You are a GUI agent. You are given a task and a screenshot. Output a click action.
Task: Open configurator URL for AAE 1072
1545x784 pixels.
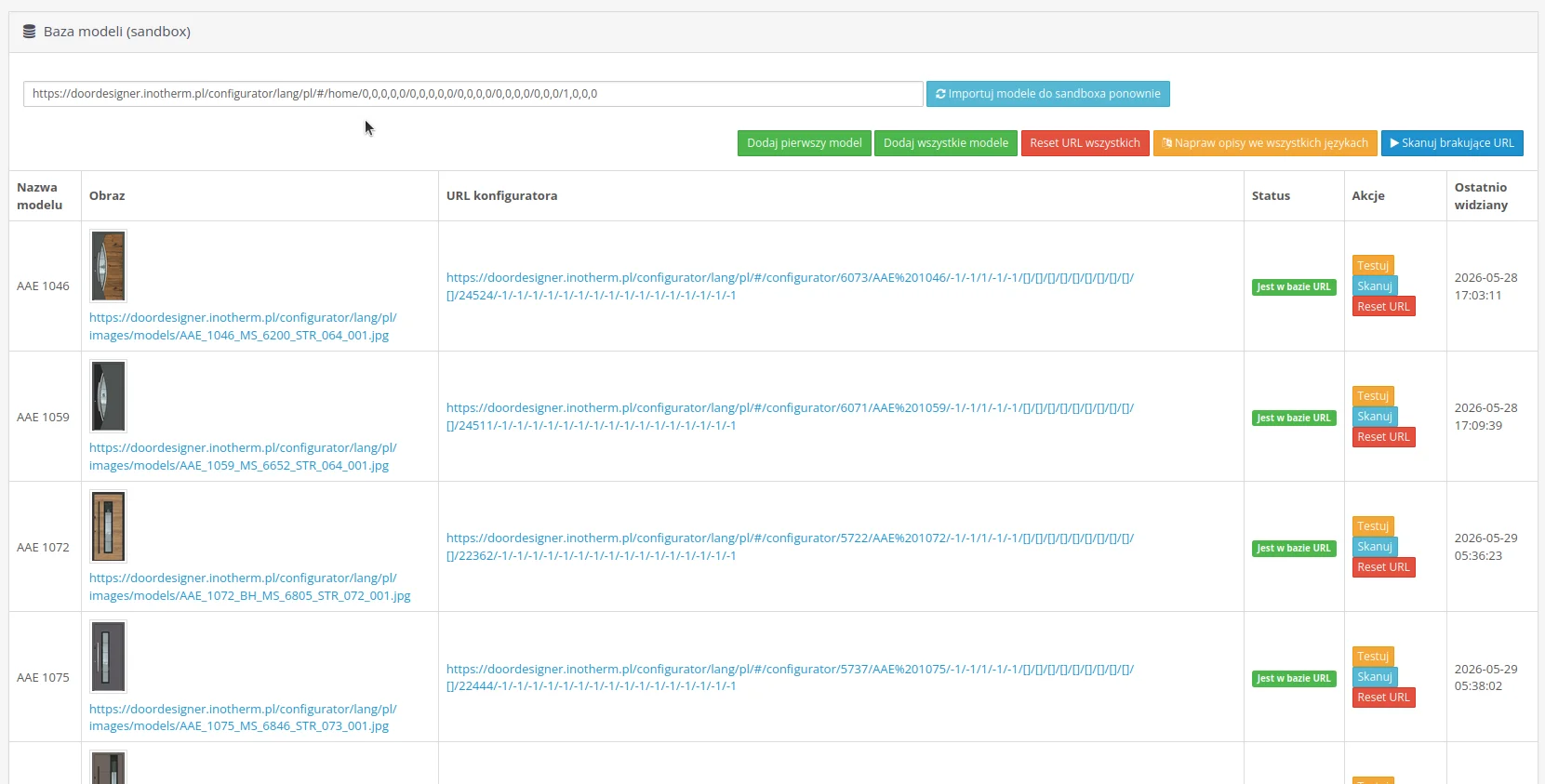pos(790,547)
